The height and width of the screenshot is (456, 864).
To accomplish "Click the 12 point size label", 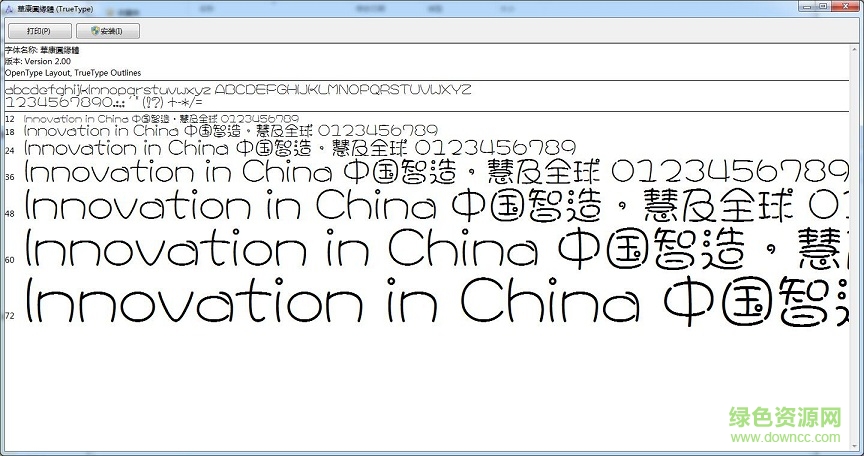I will (x=10, y=119).
